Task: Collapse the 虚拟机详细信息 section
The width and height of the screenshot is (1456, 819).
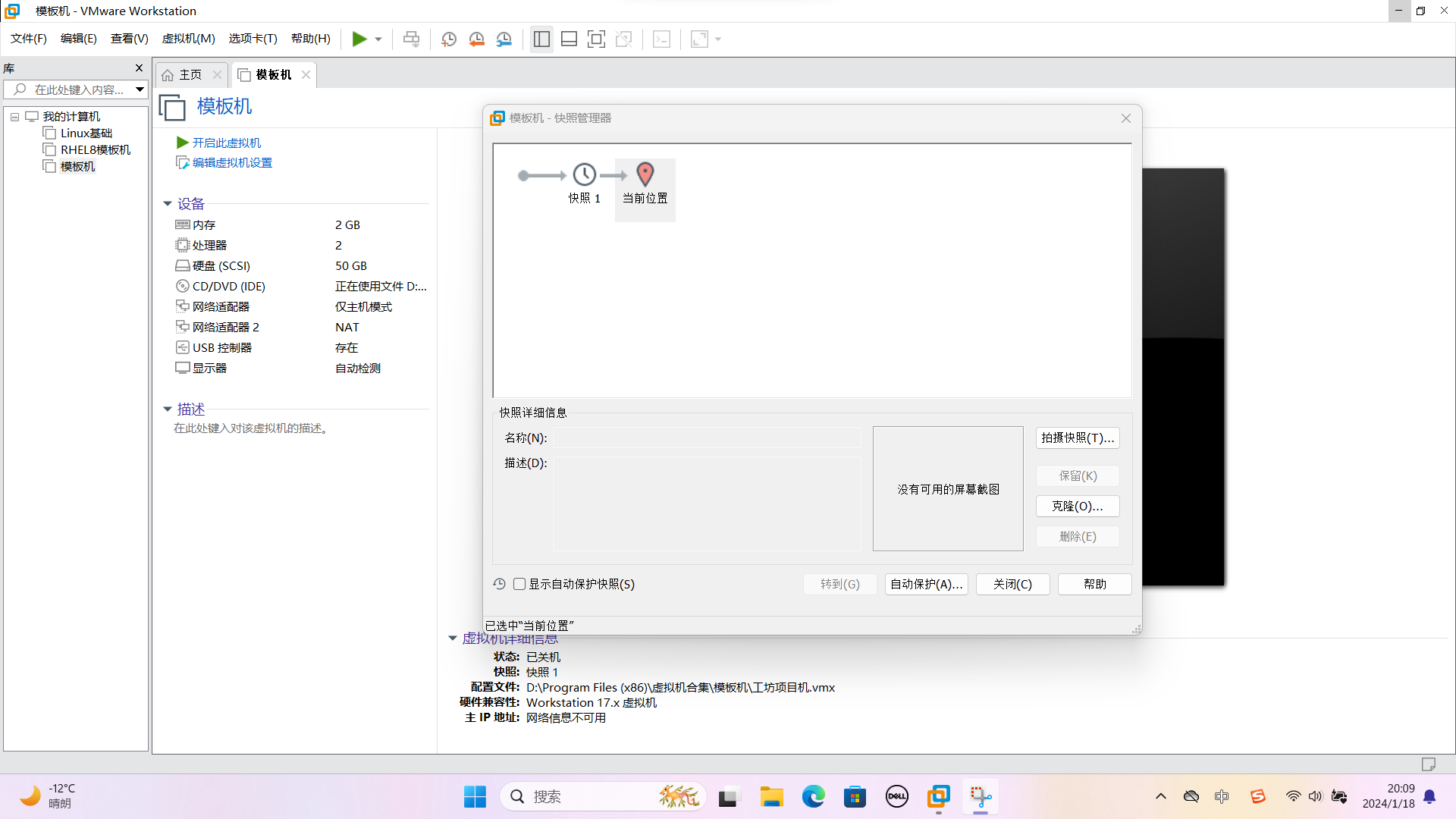Action: (x=453, y=639)
